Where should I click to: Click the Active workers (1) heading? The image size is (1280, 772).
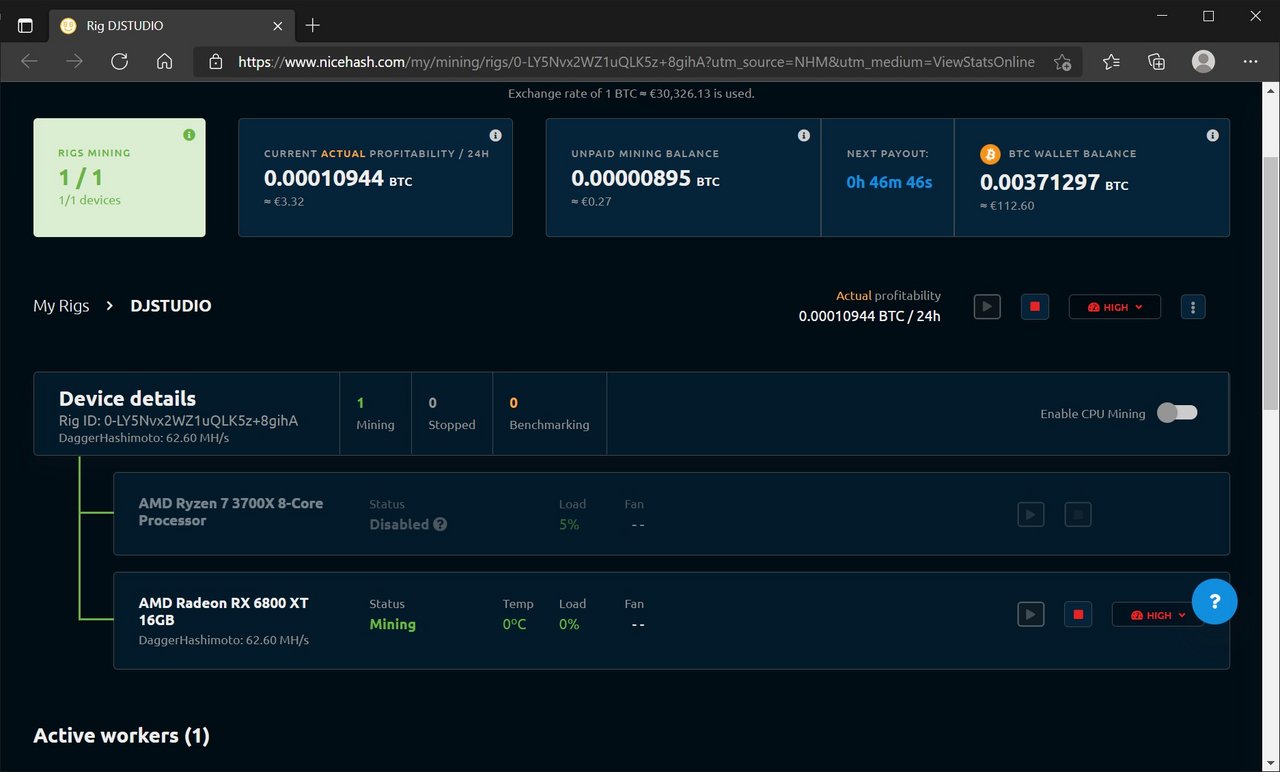121,735
